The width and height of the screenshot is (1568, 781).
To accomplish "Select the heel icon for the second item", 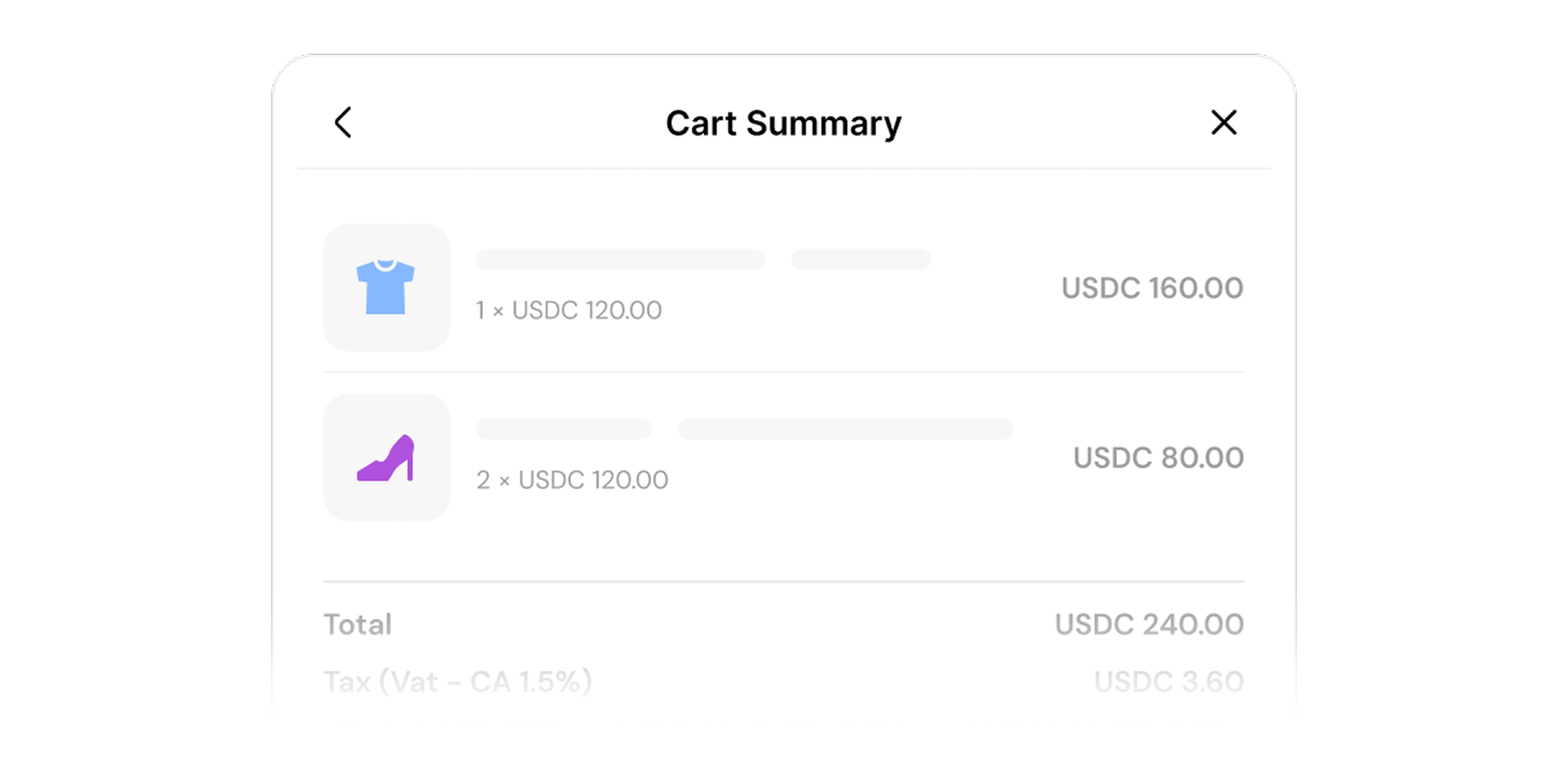I will 386,457.
